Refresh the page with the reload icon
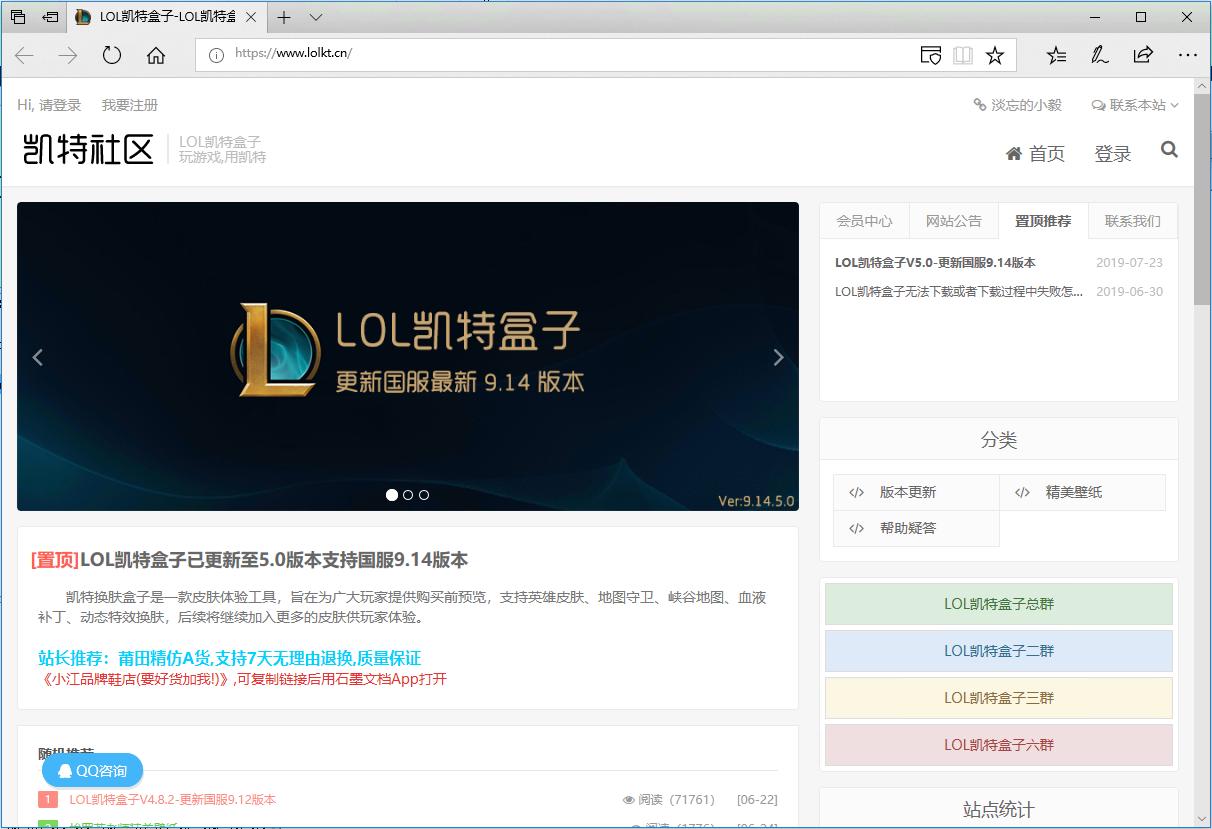Image resolution: width=1212 pixels, height=829 pixels. tap(112, 56)
